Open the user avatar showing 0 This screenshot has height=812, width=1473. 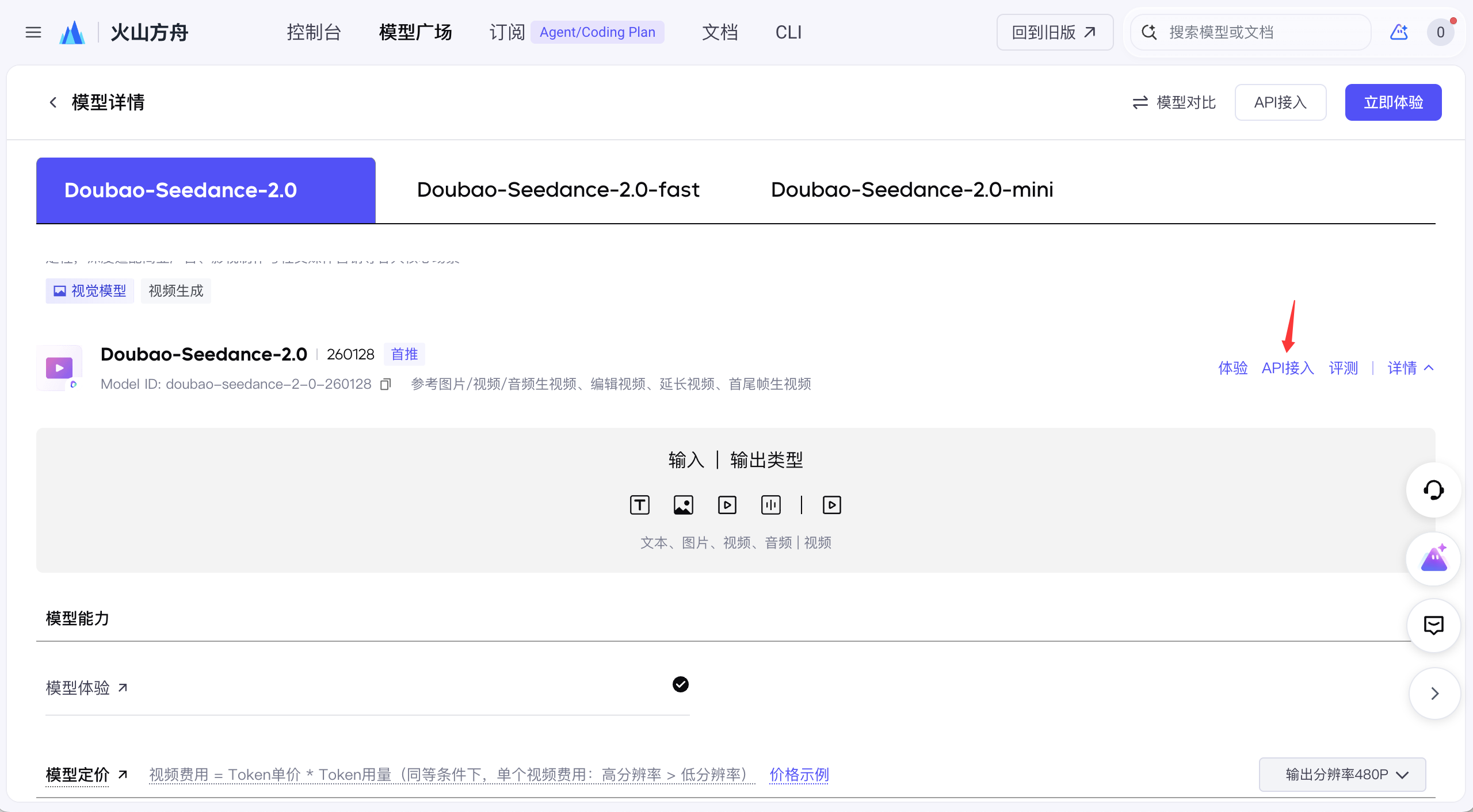[1440, 32]
